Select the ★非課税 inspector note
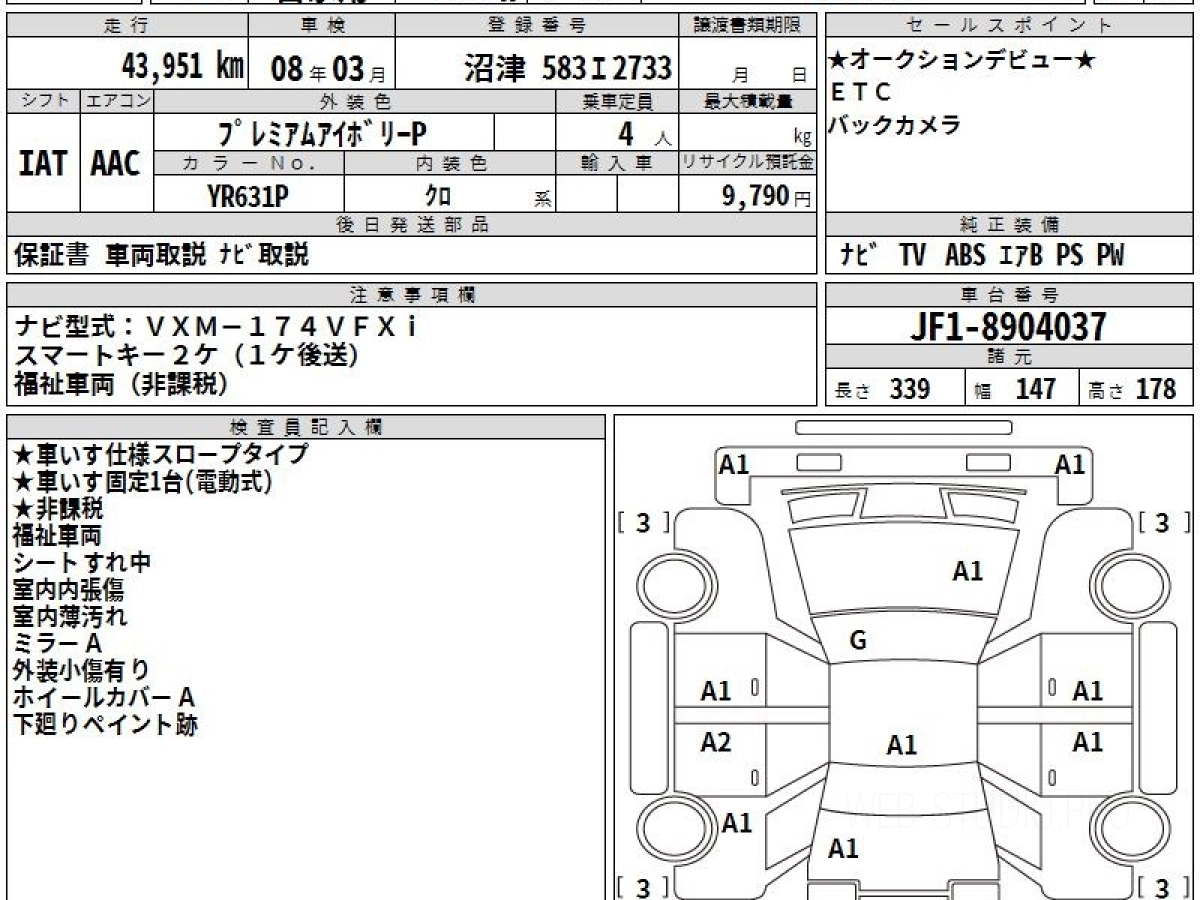This screenshot has width=1200, height=900. point(58,508)
